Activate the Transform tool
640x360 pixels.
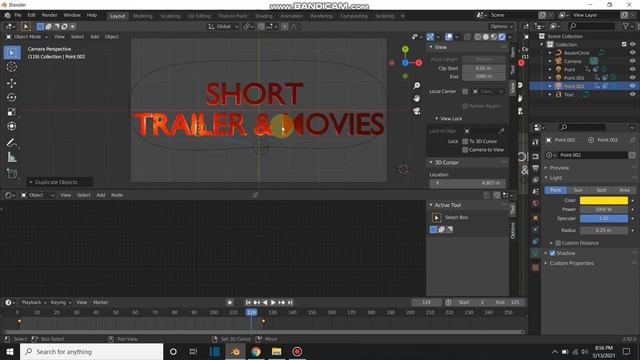pos(12,126)
